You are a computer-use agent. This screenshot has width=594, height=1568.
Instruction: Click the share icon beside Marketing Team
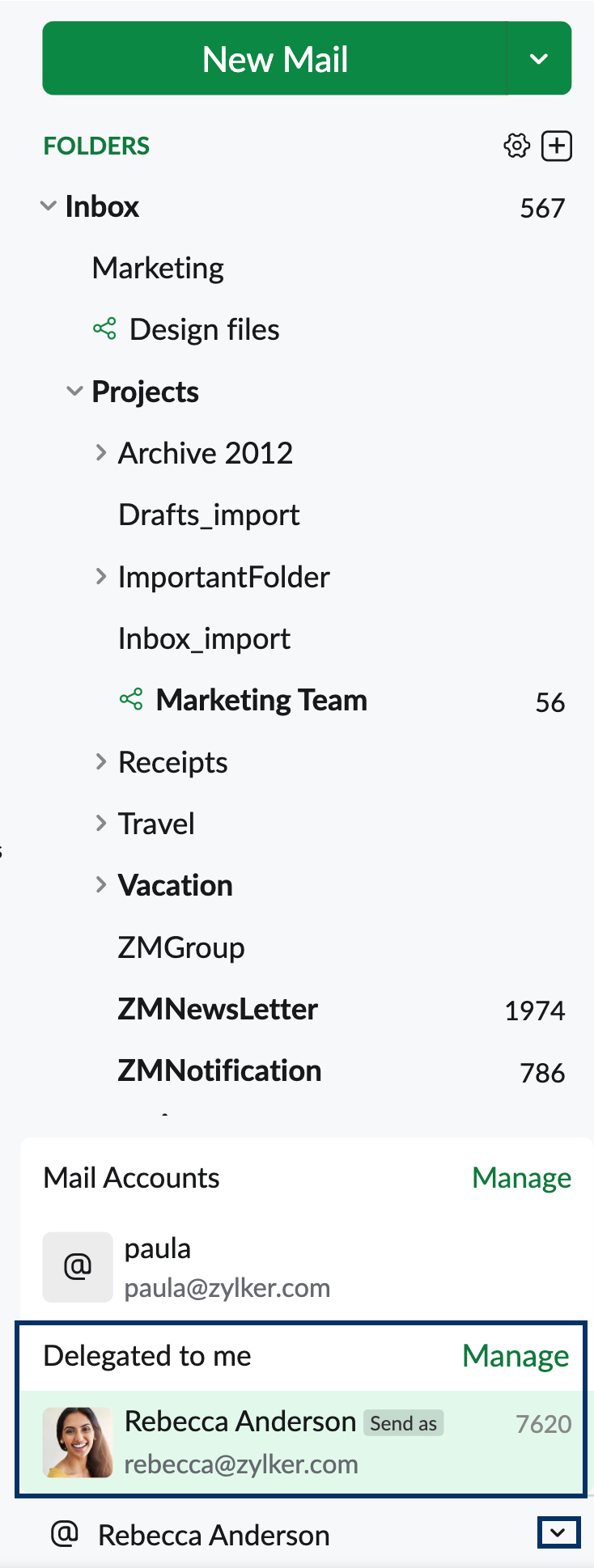point(131,699)
